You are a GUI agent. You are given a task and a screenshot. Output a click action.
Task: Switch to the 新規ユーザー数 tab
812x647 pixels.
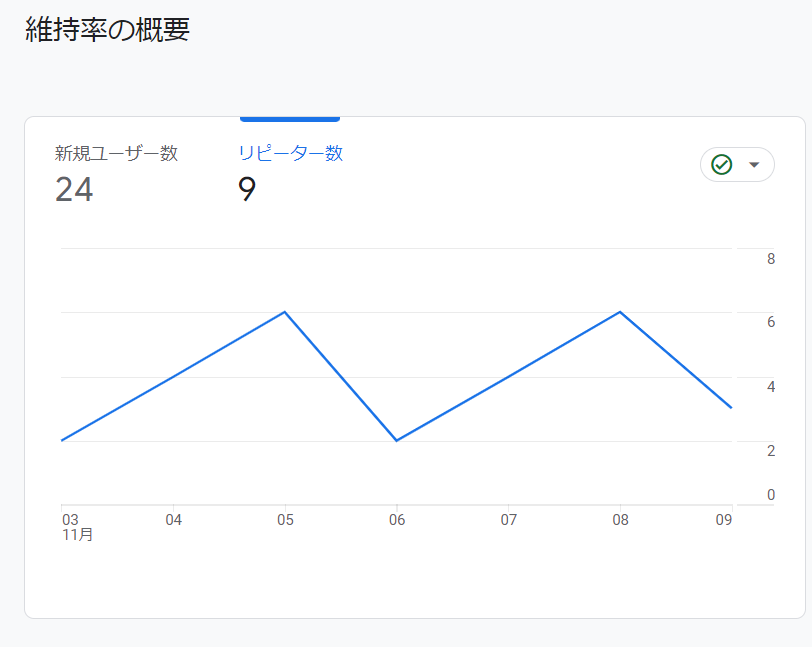pyautogui.click(x=116, y=153)
